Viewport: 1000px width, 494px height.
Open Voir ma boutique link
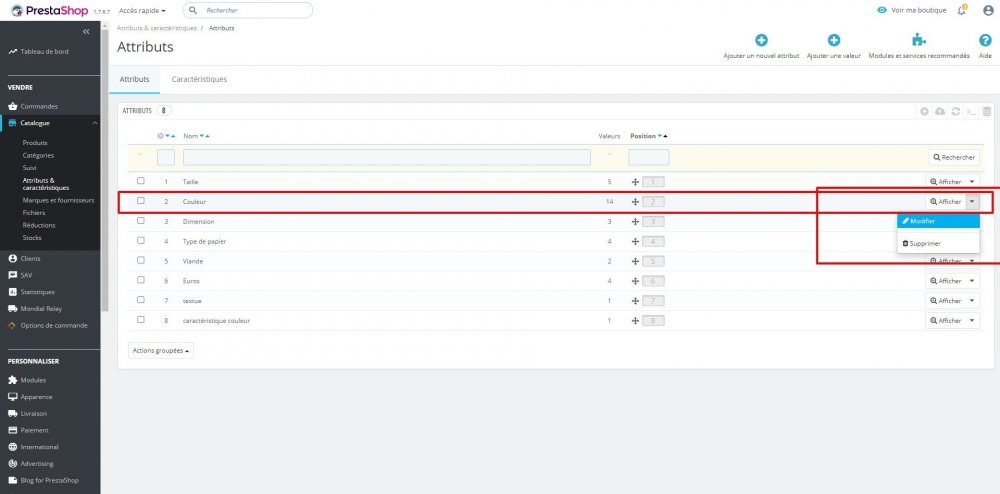point(912,10)
